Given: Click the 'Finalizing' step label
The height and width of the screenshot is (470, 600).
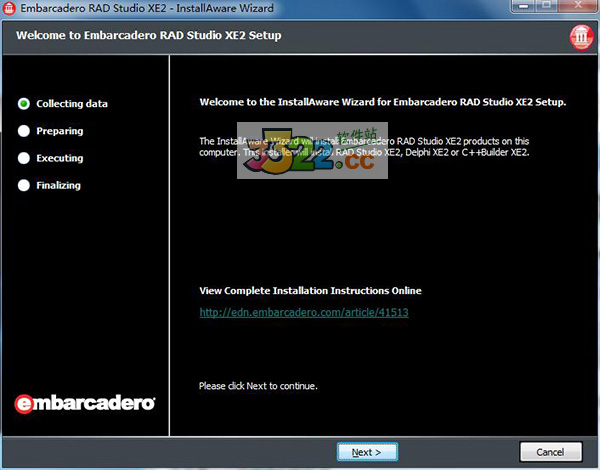Looking at the screenshot, I should pos(59,186).
